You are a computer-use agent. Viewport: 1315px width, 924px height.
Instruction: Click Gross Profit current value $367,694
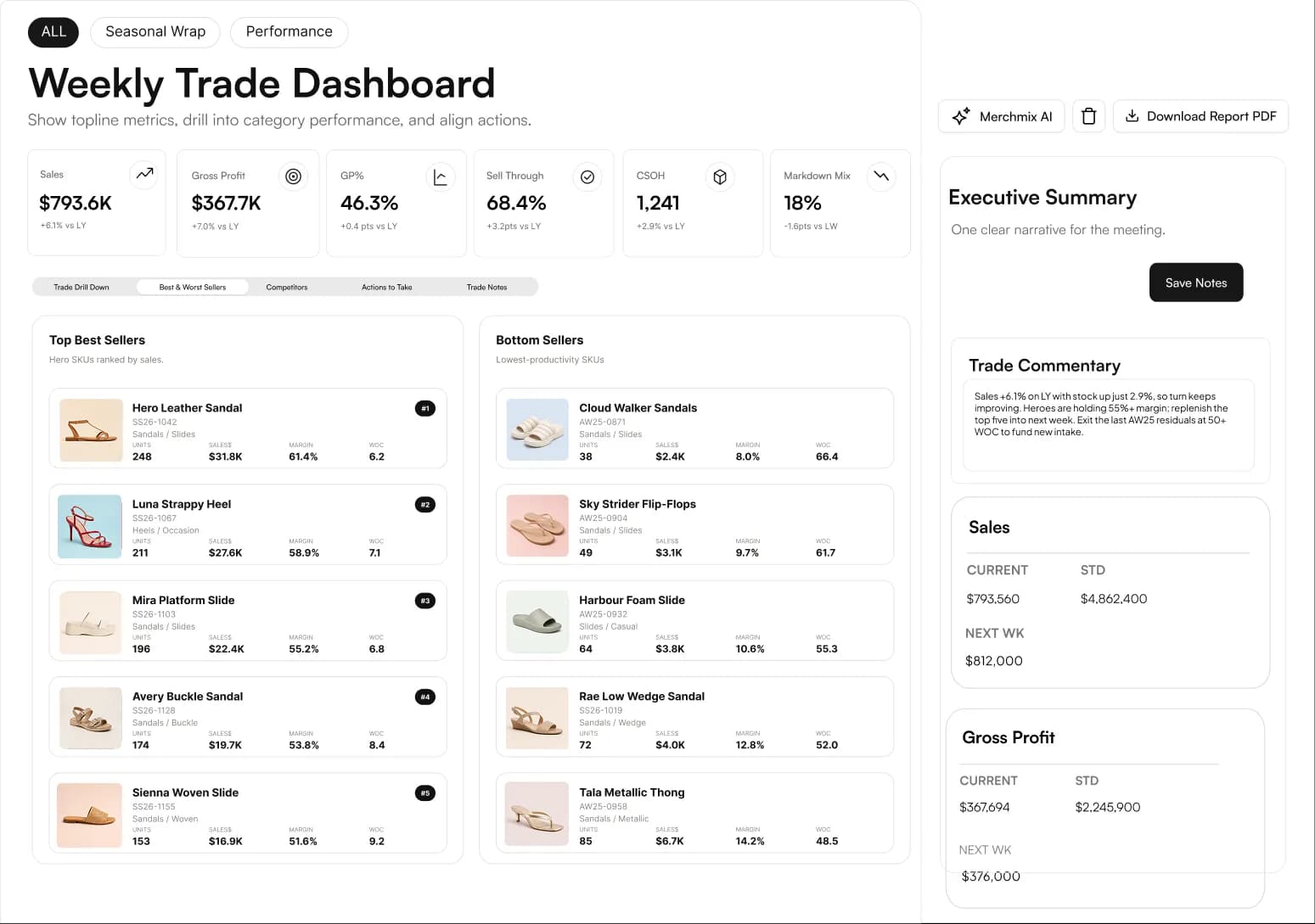click(x=985, y=808)
